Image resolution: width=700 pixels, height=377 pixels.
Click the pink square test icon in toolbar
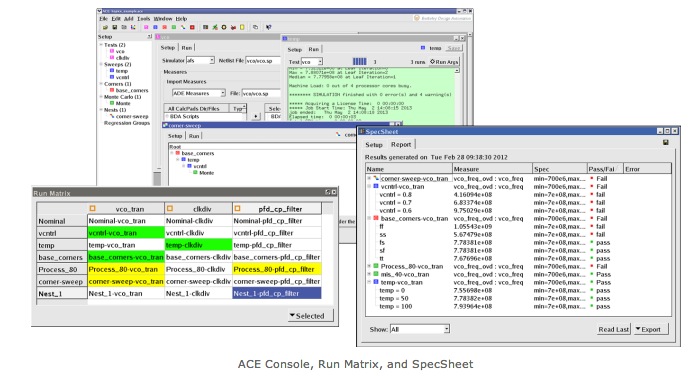coord(146,27)
